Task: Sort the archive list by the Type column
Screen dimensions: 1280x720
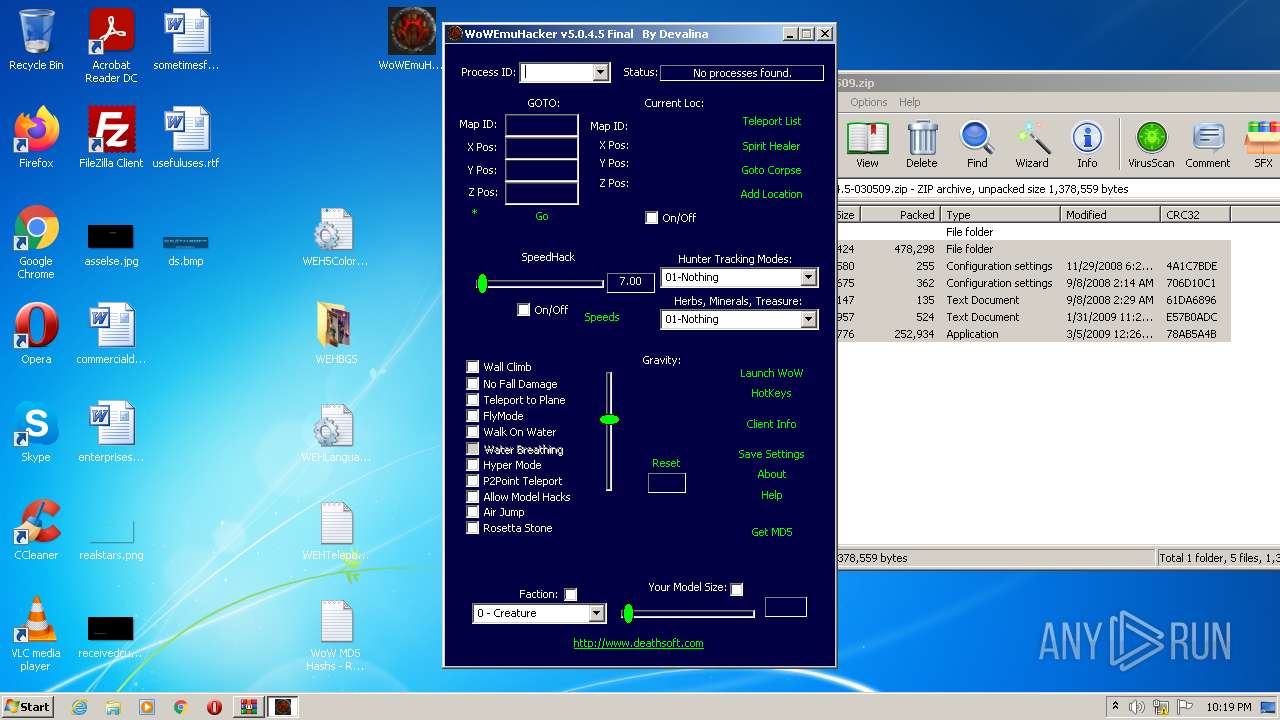Action: coord(999,214)
